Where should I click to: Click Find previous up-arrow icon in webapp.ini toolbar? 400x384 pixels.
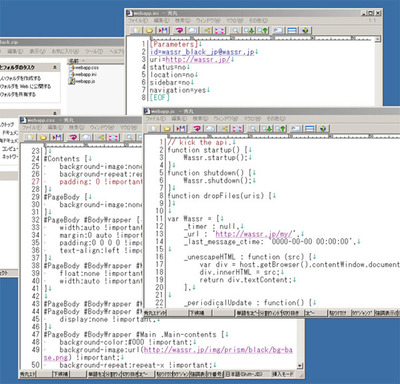(263, 31)
